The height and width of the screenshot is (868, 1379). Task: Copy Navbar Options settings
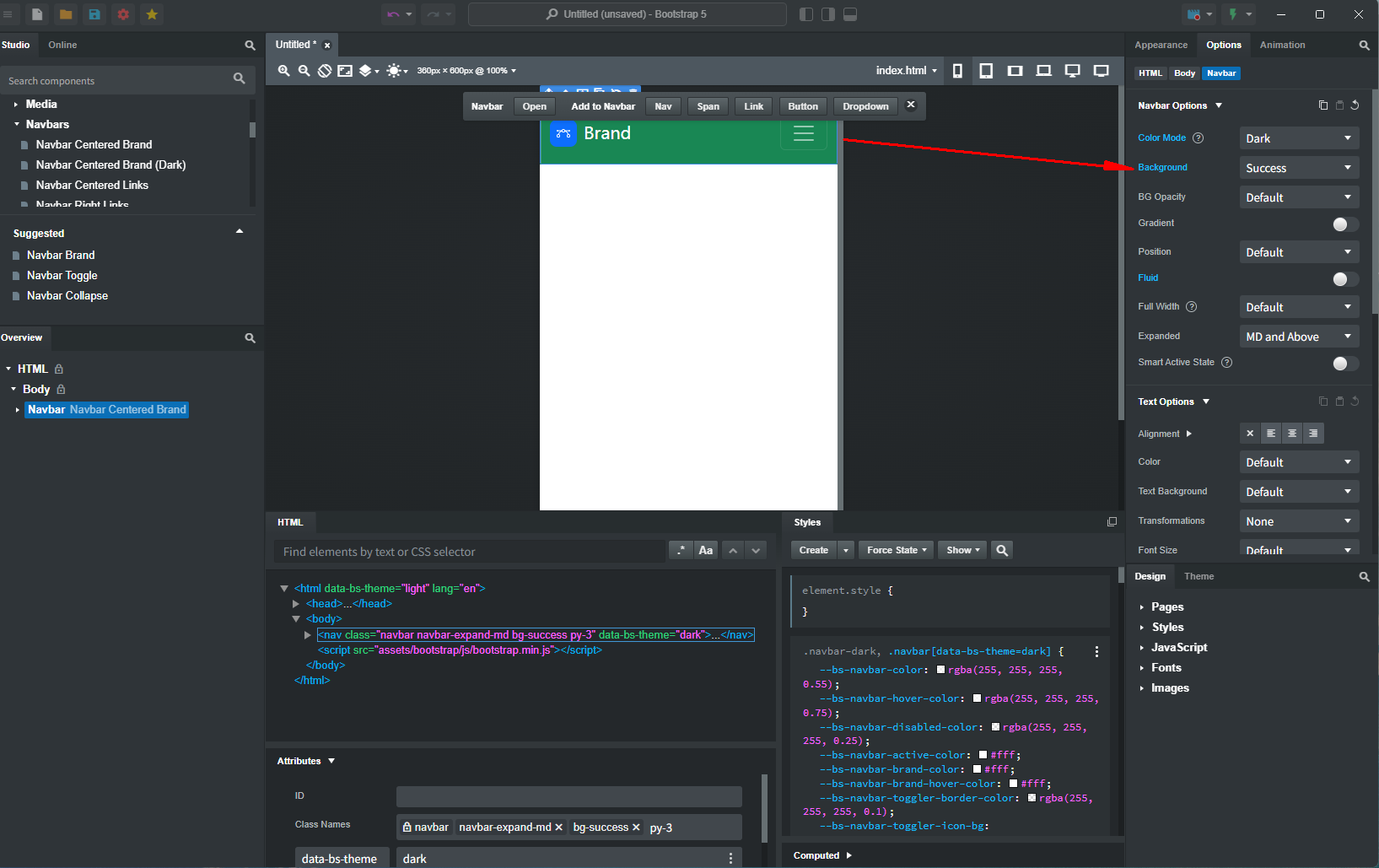point(1323,105)
